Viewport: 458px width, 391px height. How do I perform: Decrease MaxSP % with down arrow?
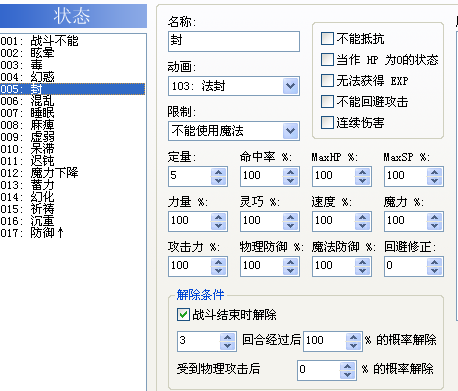coord(435,181)
